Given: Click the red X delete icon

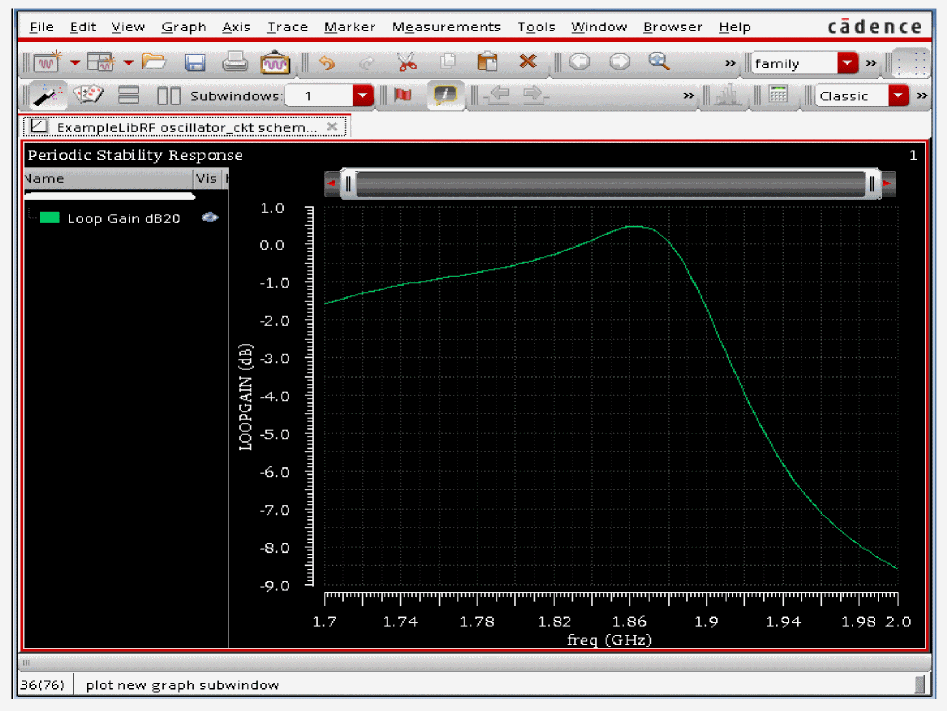Looking at the screenshot, I should tap(527, 63).
